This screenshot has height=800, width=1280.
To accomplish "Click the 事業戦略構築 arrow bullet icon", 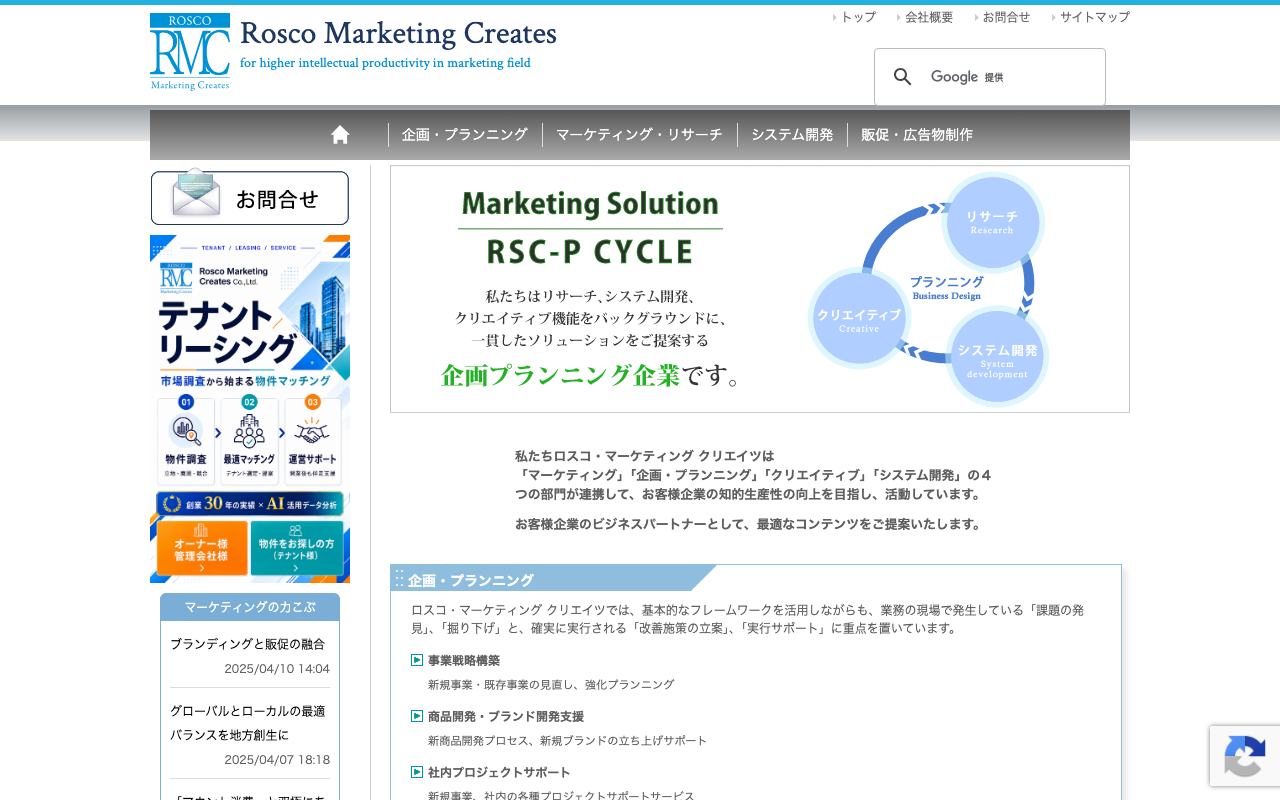I will [x=417, y=660].
